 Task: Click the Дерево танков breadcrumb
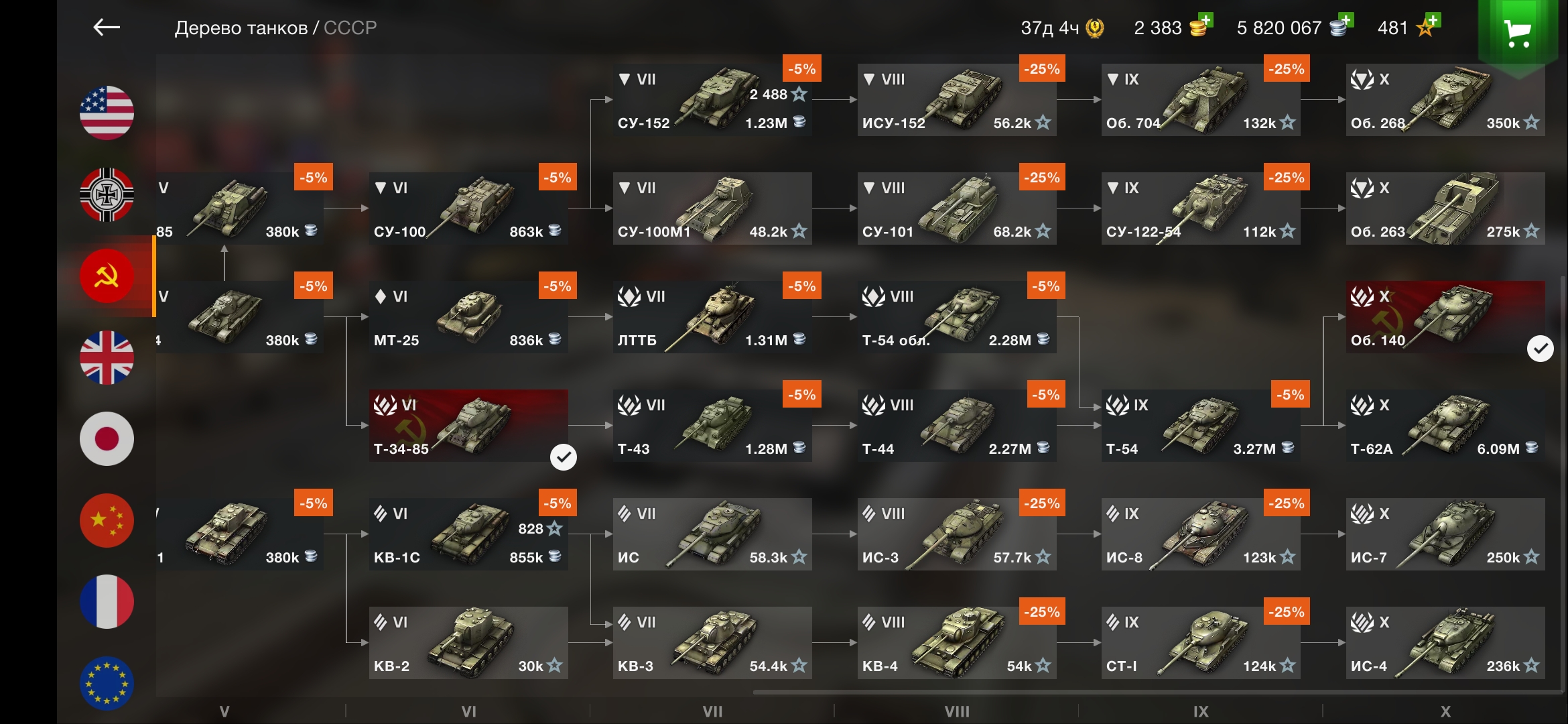[241, 28]
